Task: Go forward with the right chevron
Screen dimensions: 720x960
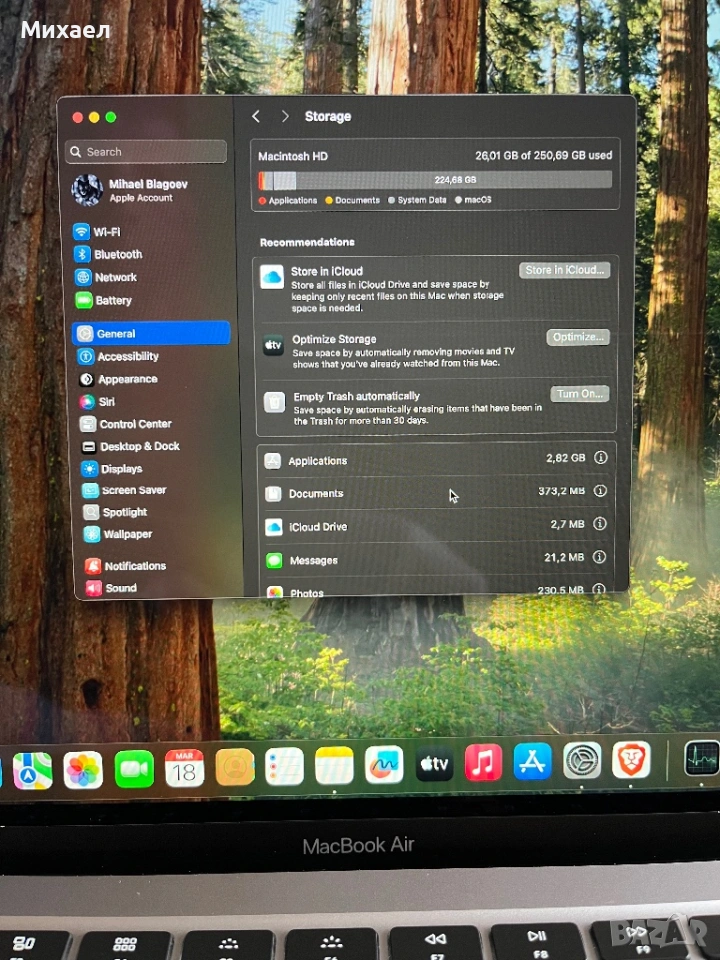Action: click(285, 116)
